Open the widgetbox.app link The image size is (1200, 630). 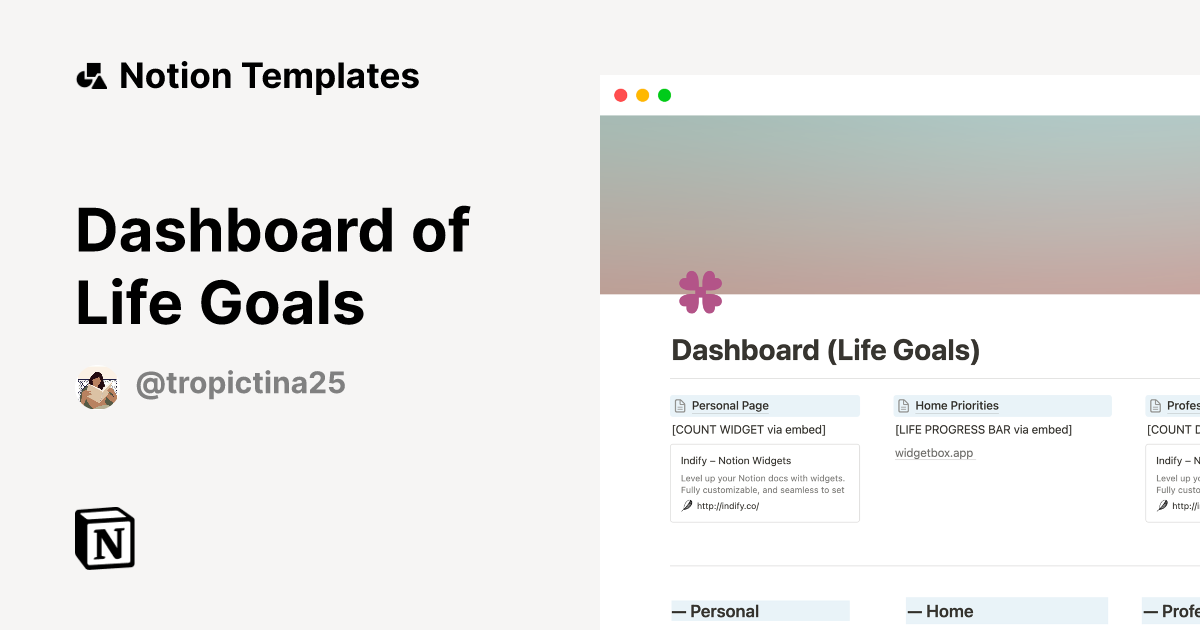[934, 452]
